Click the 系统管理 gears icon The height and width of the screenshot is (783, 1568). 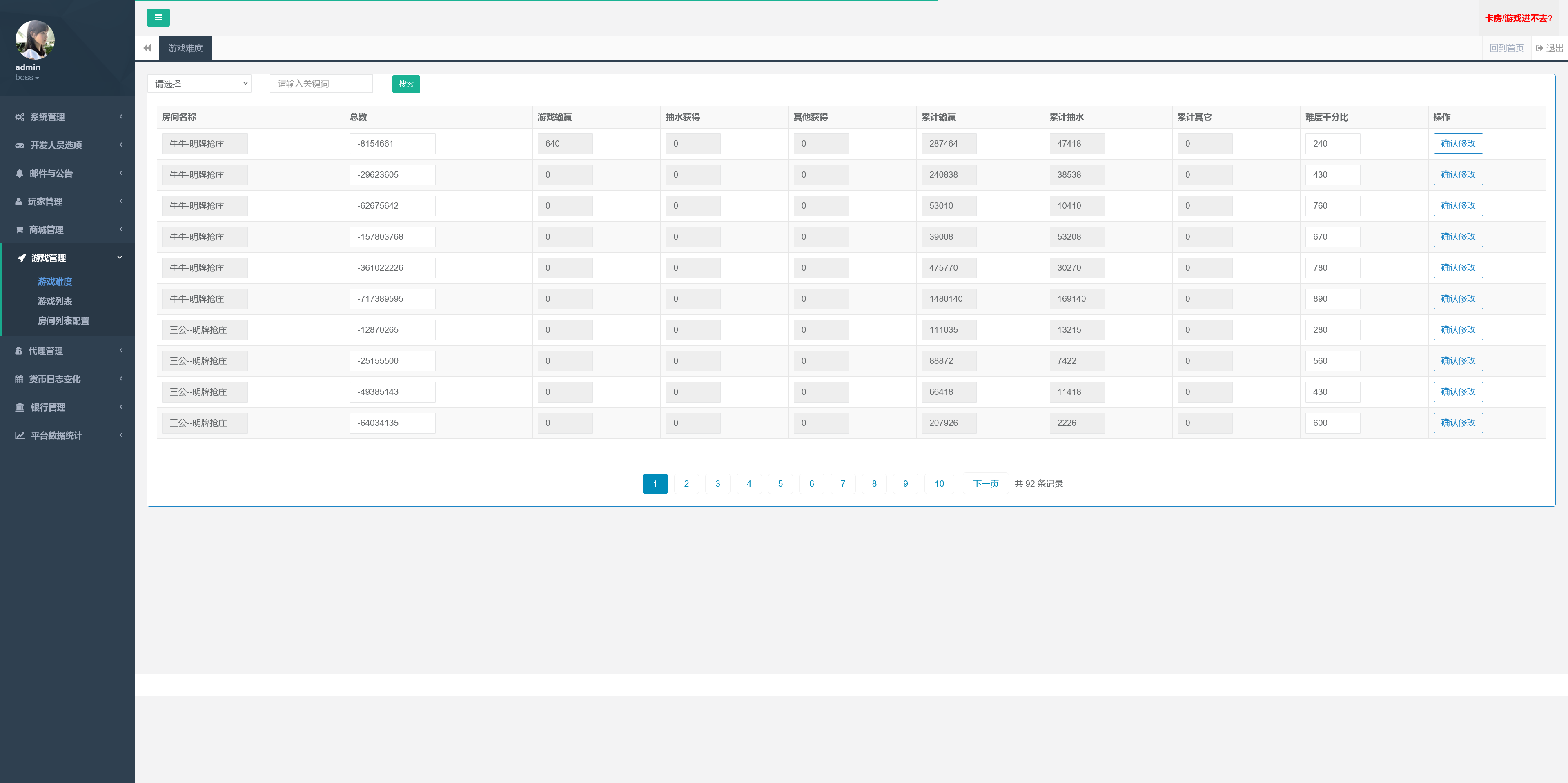[20, 117]
